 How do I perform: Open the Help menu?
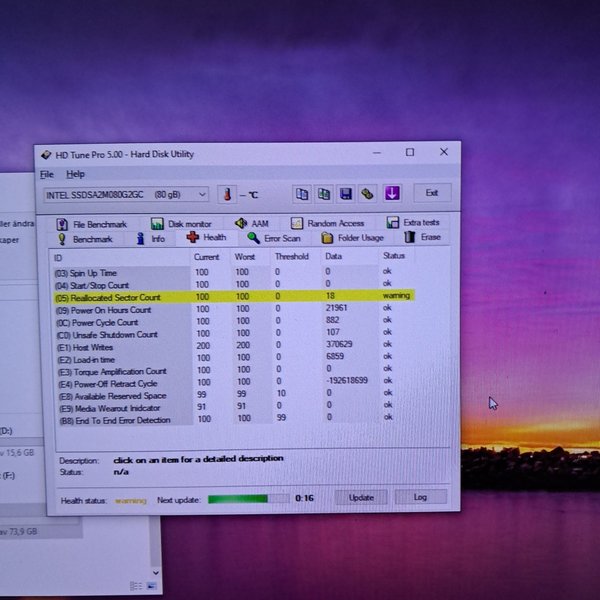(75, 174)
